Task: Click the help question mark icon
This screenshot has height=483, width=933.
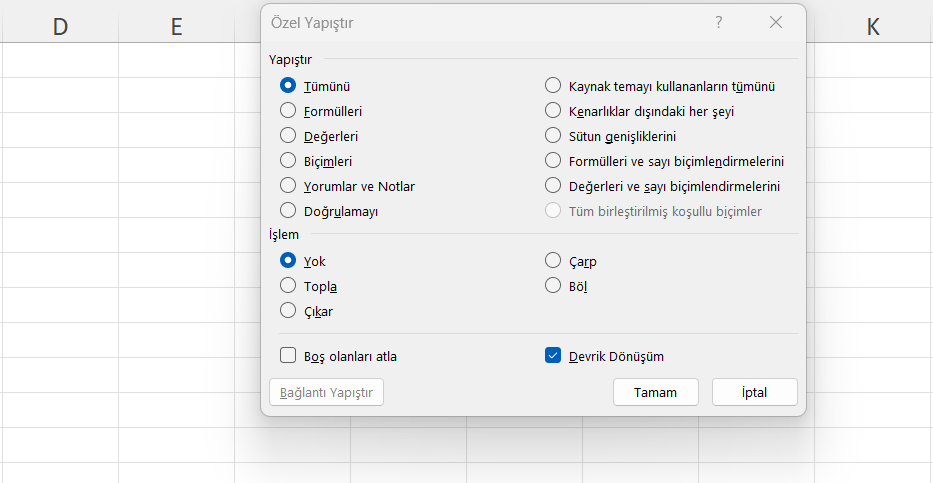Action: tap(719, 23)
